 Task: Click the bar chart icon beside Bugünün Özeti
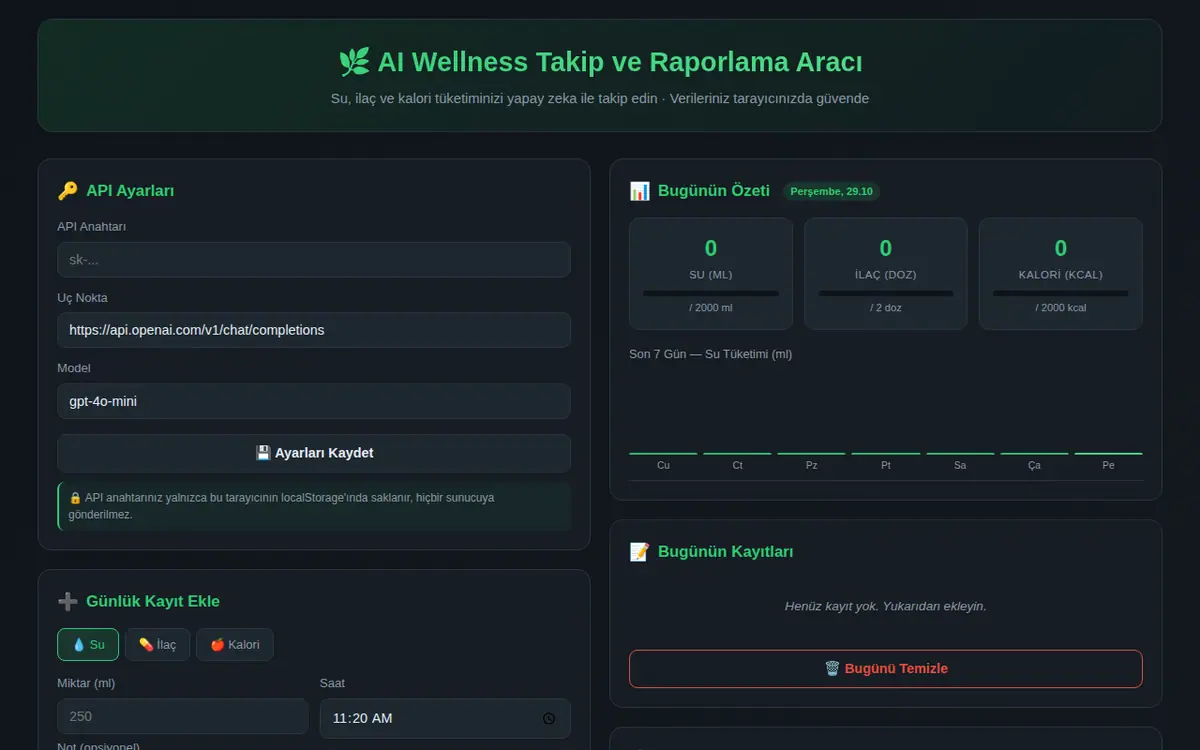639,190
